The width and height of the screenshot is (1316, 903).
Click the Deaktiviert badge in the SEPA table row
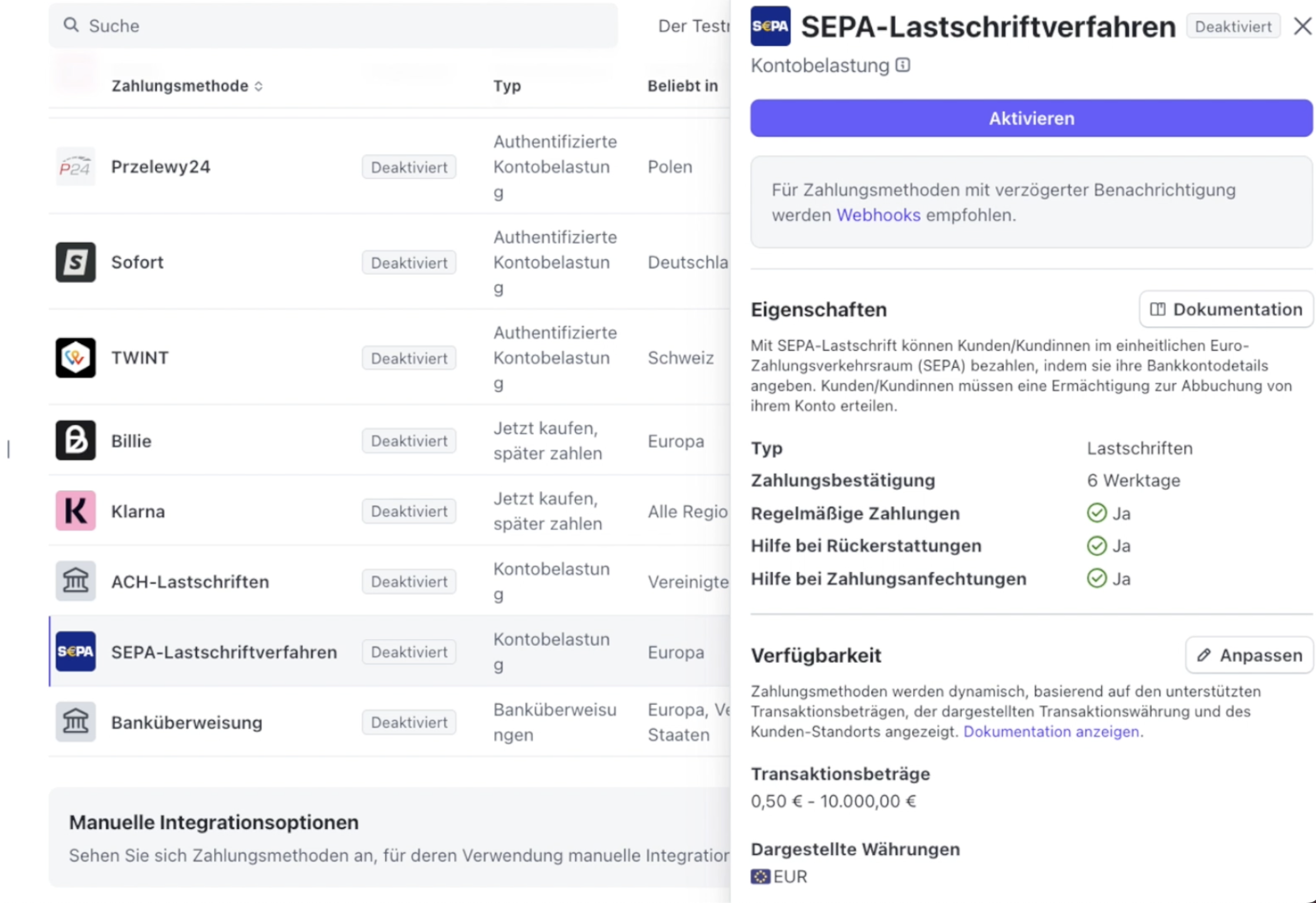tap(409, 652)
